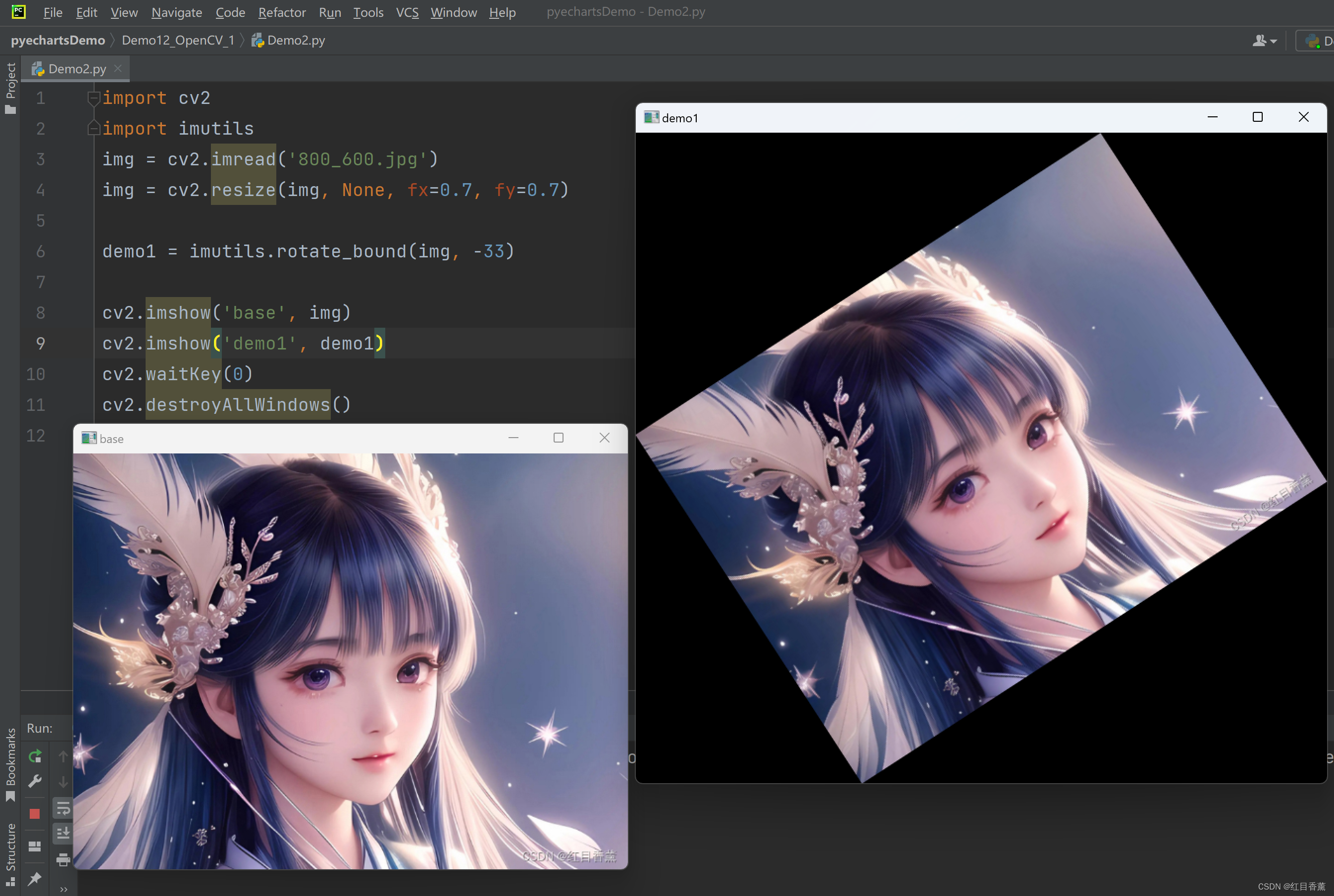Open the Structure tool window
Image resolution: width=1334 pixels, height=896 pixels.
tap(10, 855)
